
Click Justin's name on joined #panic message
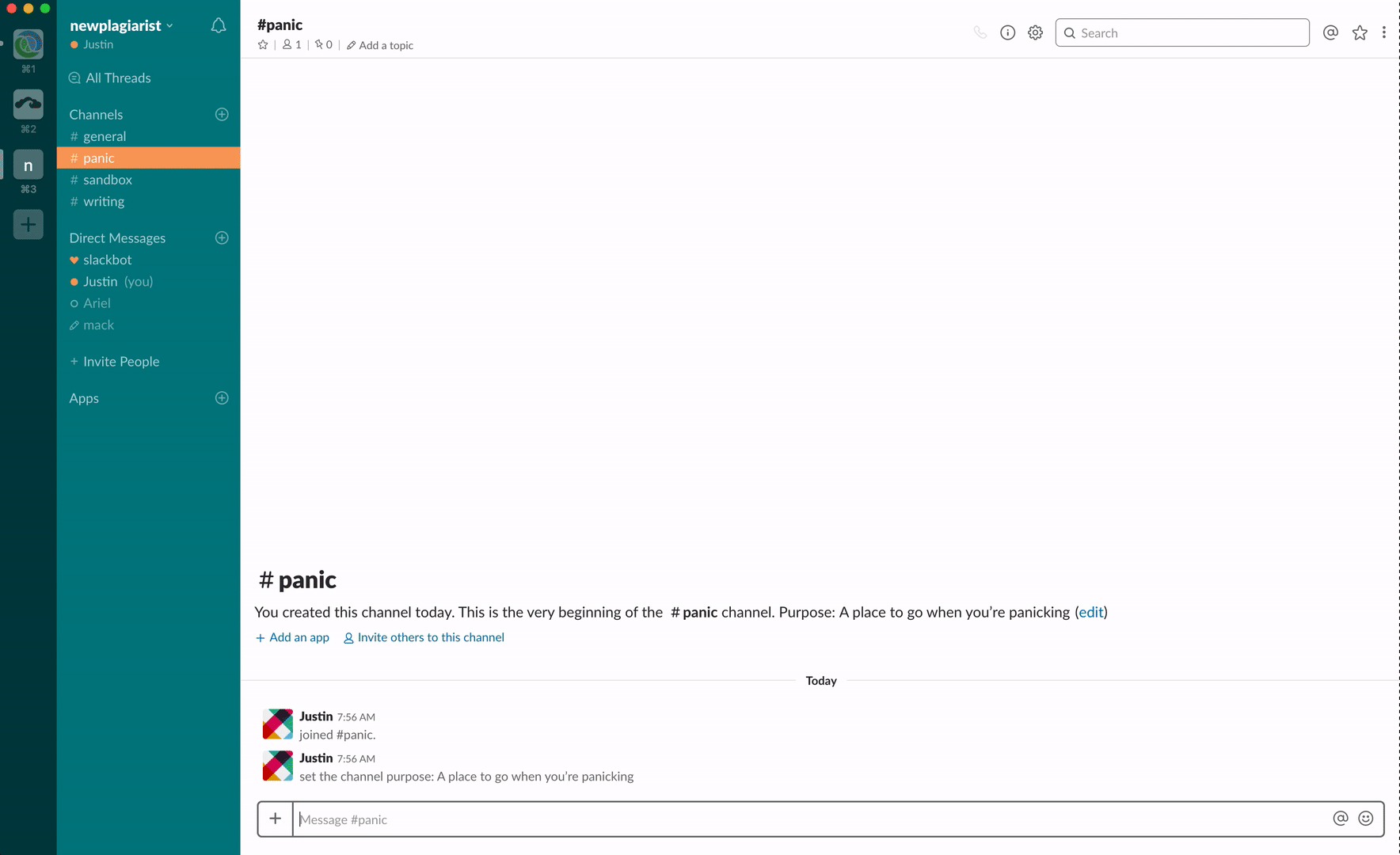coord(316,716)
